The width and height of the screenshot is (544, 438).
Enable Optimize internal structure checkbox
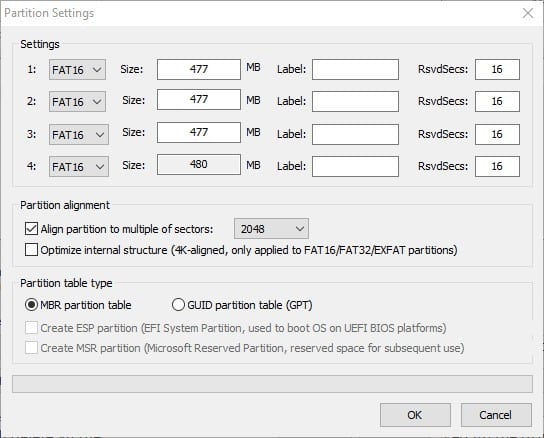(32, 250)
